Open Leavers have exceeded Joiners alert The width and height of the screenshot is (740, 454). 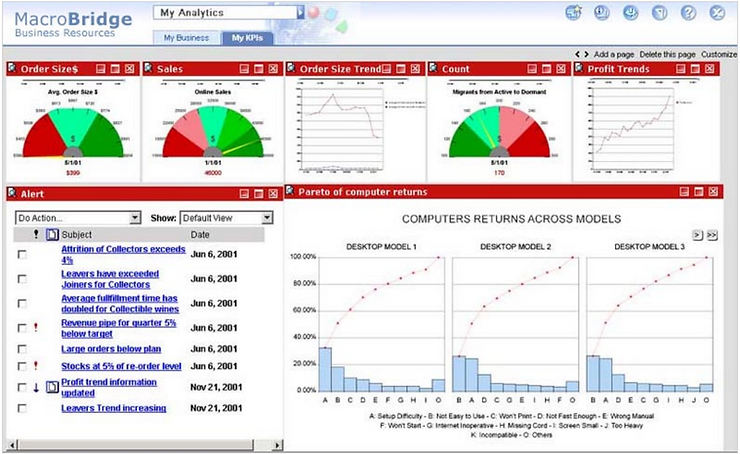(x=110, y=279)
